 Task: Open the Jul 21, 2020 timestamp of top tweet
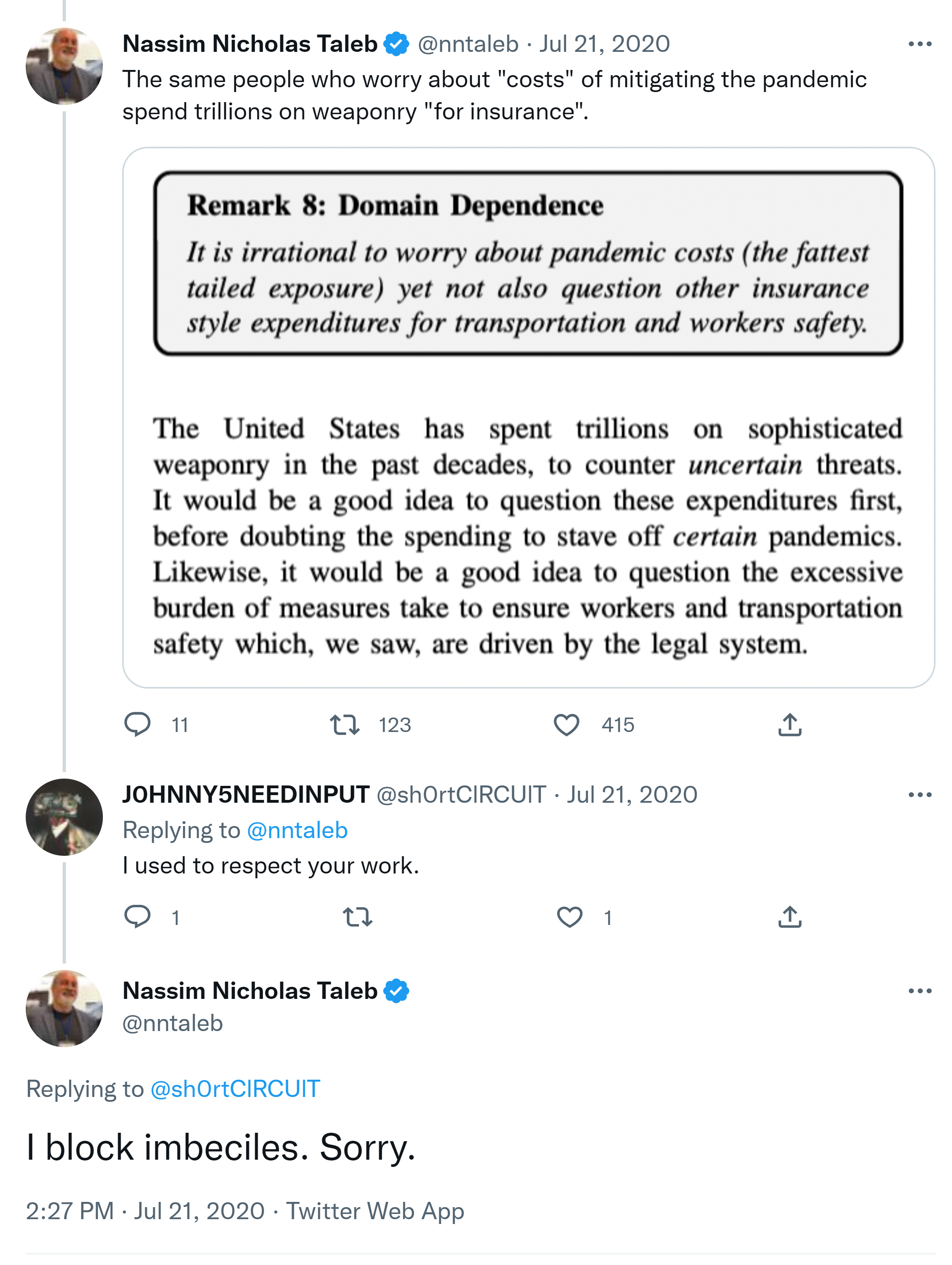[x=604, y=44]
